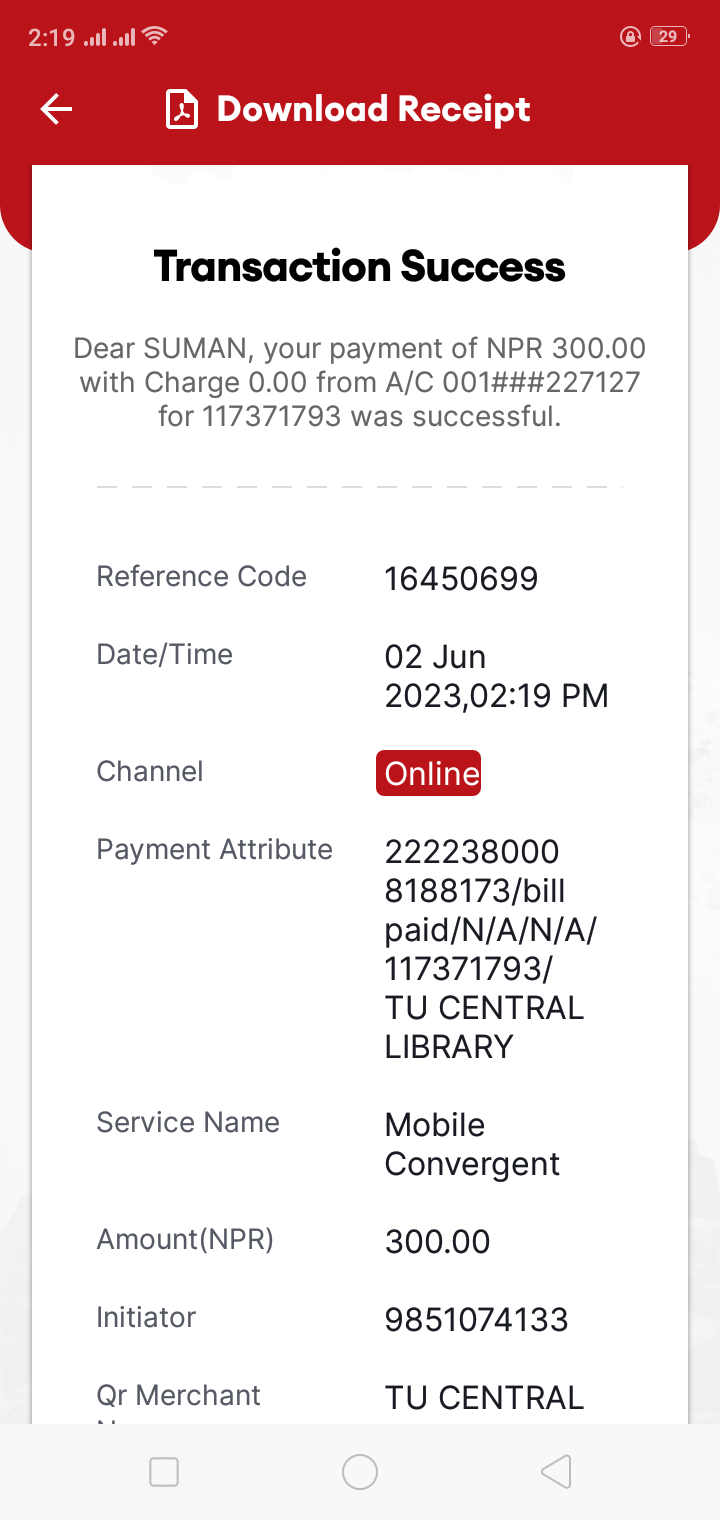Tap the battery indicator in the status bar

coord(668,37)
